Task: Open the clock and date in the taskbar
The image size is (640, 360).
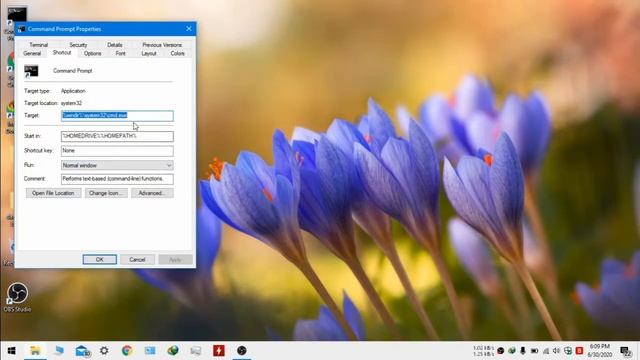Action: click(x=599, y=351)
